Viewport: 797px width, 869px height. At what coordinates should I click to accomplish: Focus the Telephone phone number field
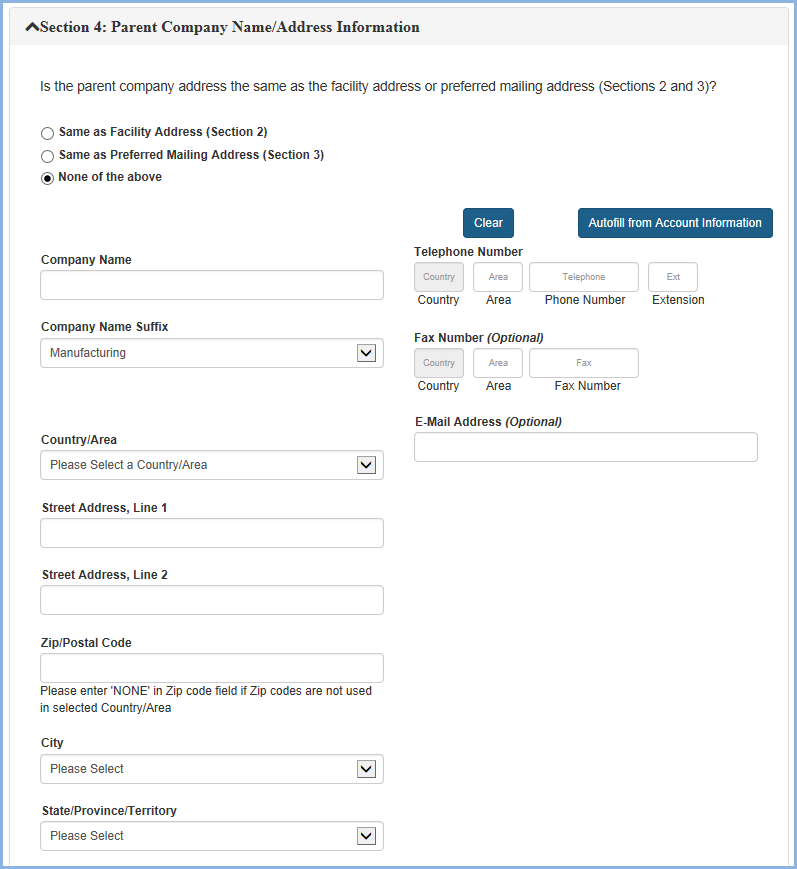click(583, 277)
